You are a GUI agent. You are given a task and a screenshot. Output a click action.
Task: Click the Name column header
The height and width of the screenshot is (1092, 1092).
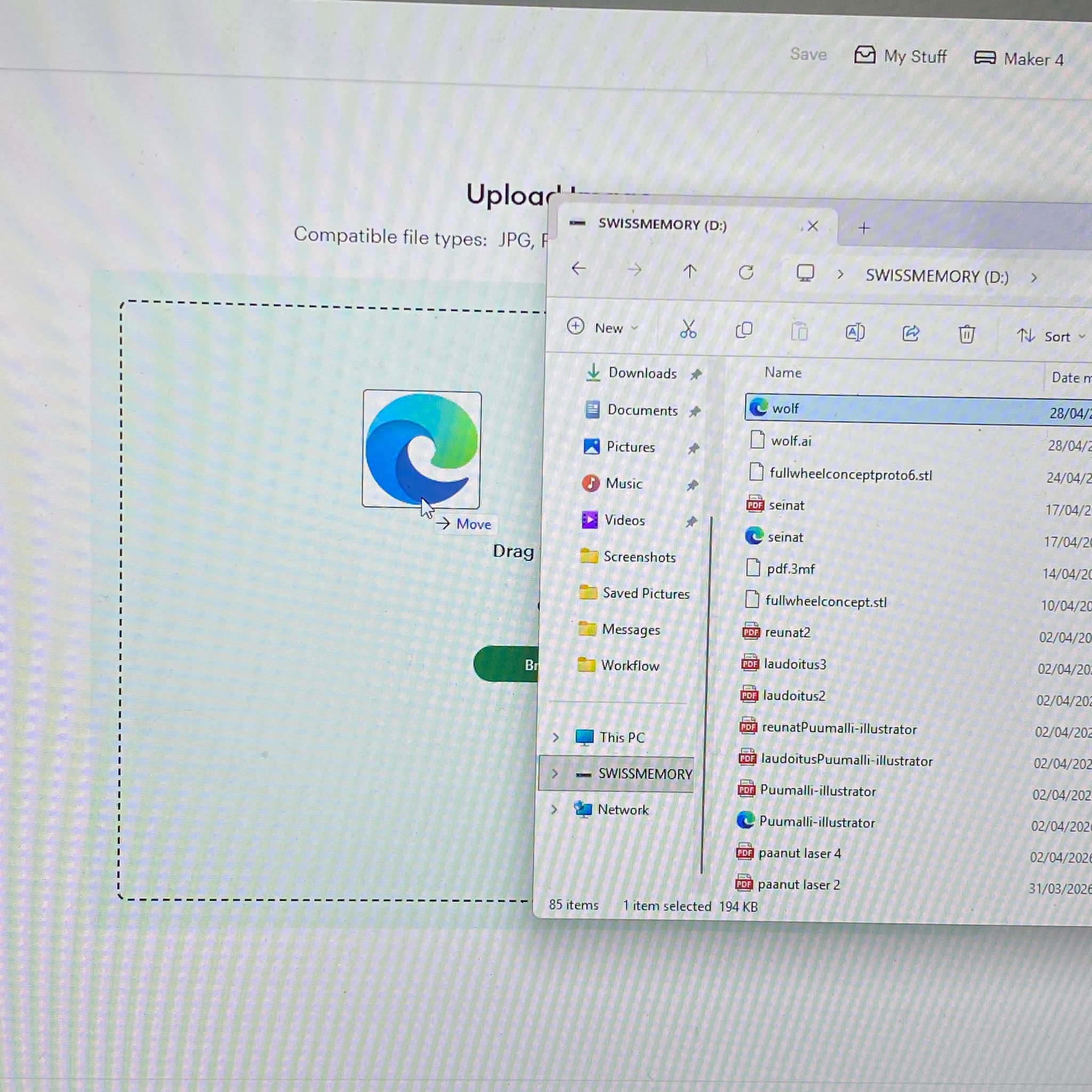point(783,373)
